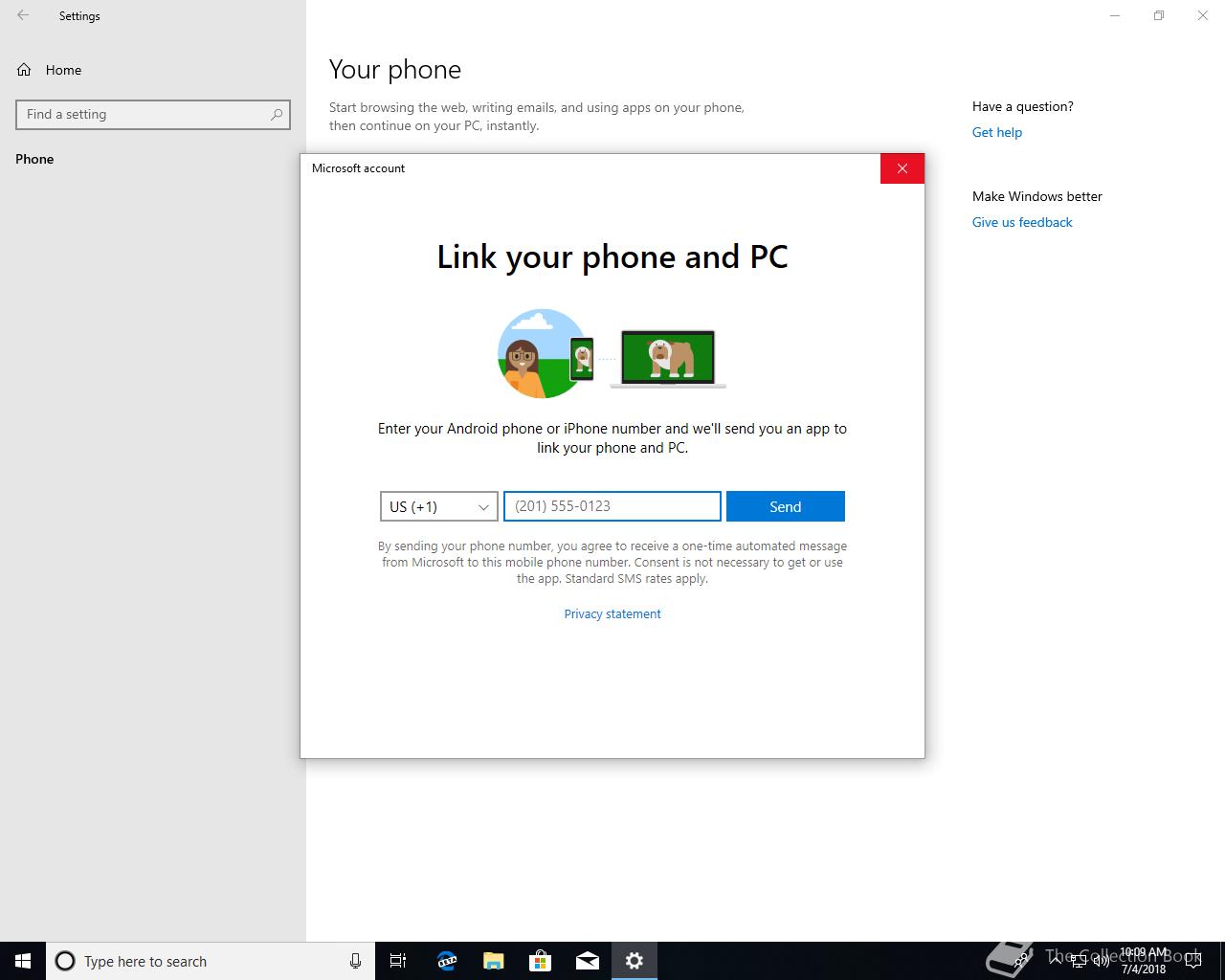Open Task View from the taskbar
The width and height of the screenshot is (1225, 980).
[x=398, y=961]
